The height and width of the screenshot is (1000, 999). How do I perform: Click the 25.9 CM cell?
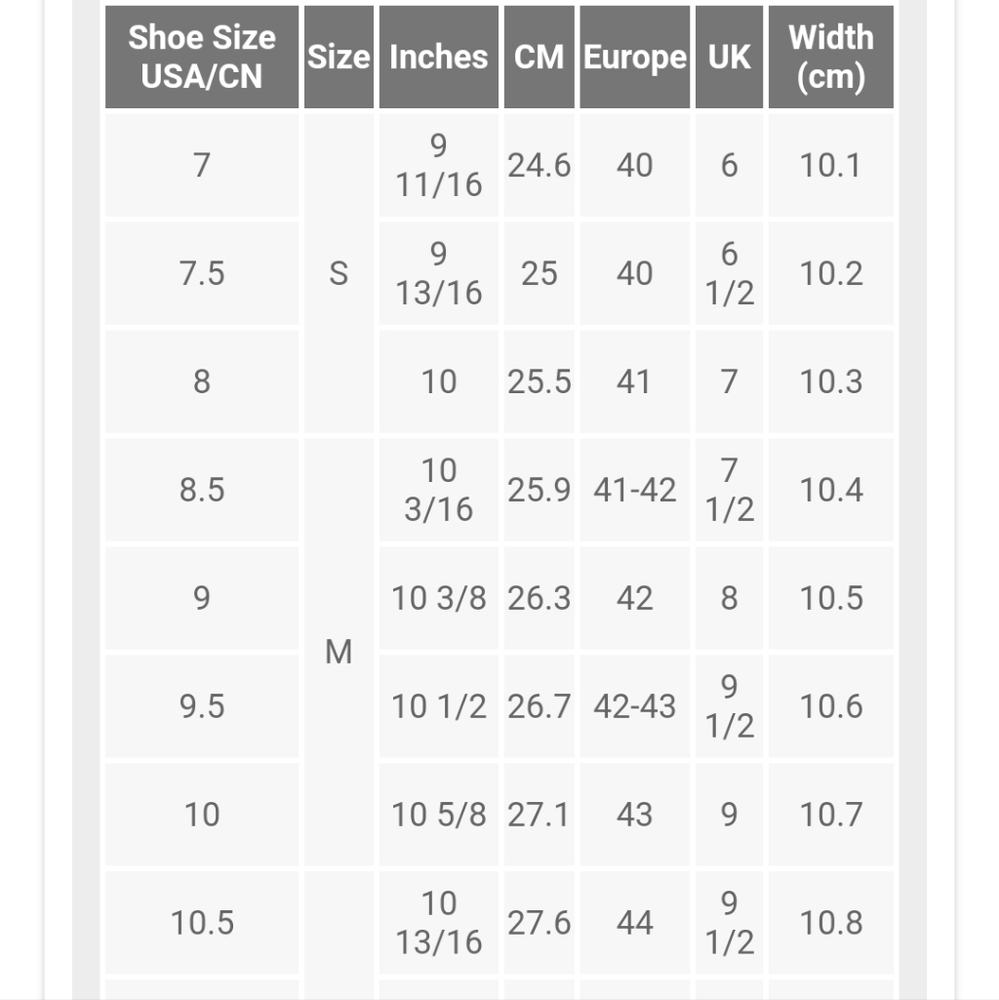point(539,490)
